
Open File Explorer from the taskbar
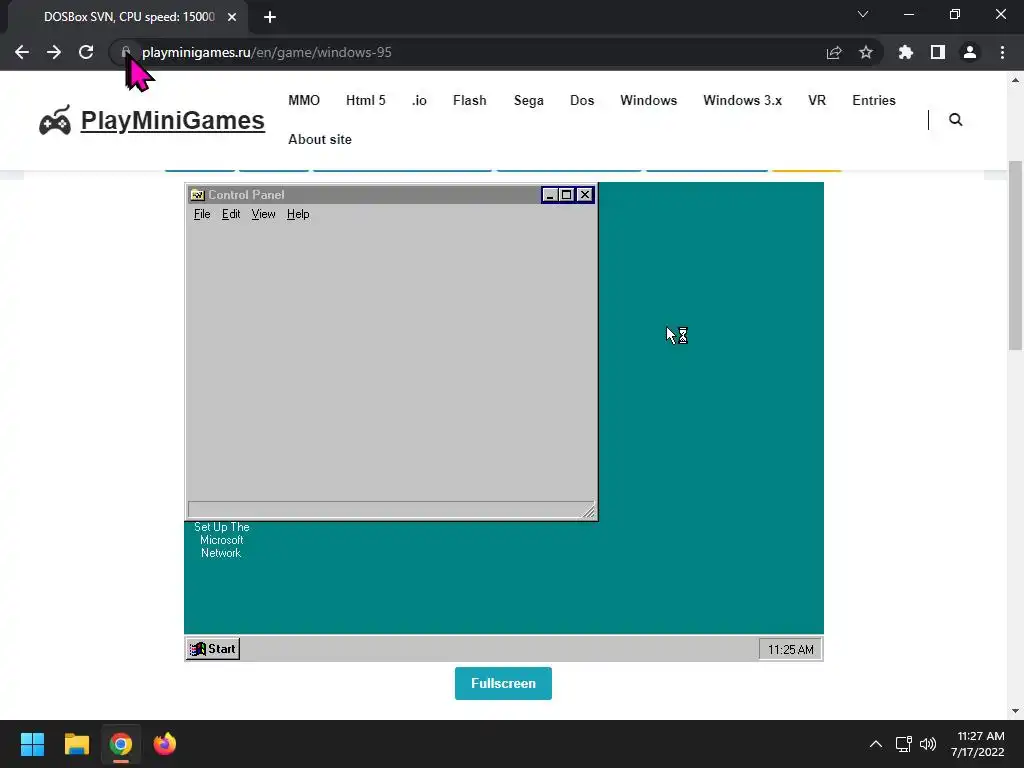[76, 744]
